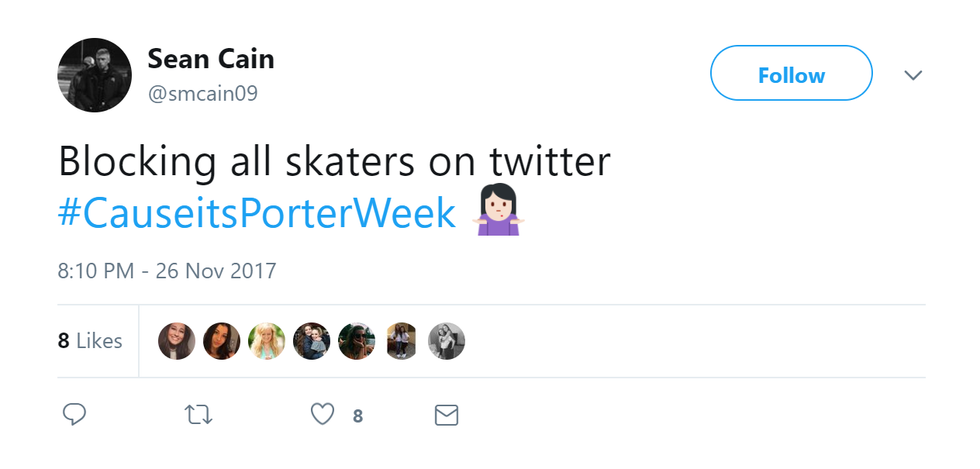Image resolution: width=980 pixels, height=469 pixels.
Task: Open Sean Cain's profile picture
Action: 94,75
